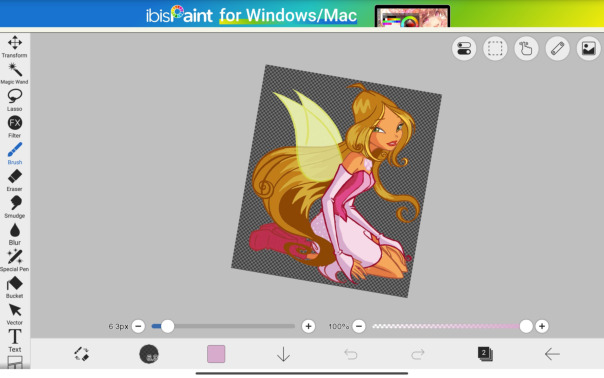The width and height of the screenshot is (604, 378).
Task: Click the fairy artwork canvas
Action: pos(336,181)
